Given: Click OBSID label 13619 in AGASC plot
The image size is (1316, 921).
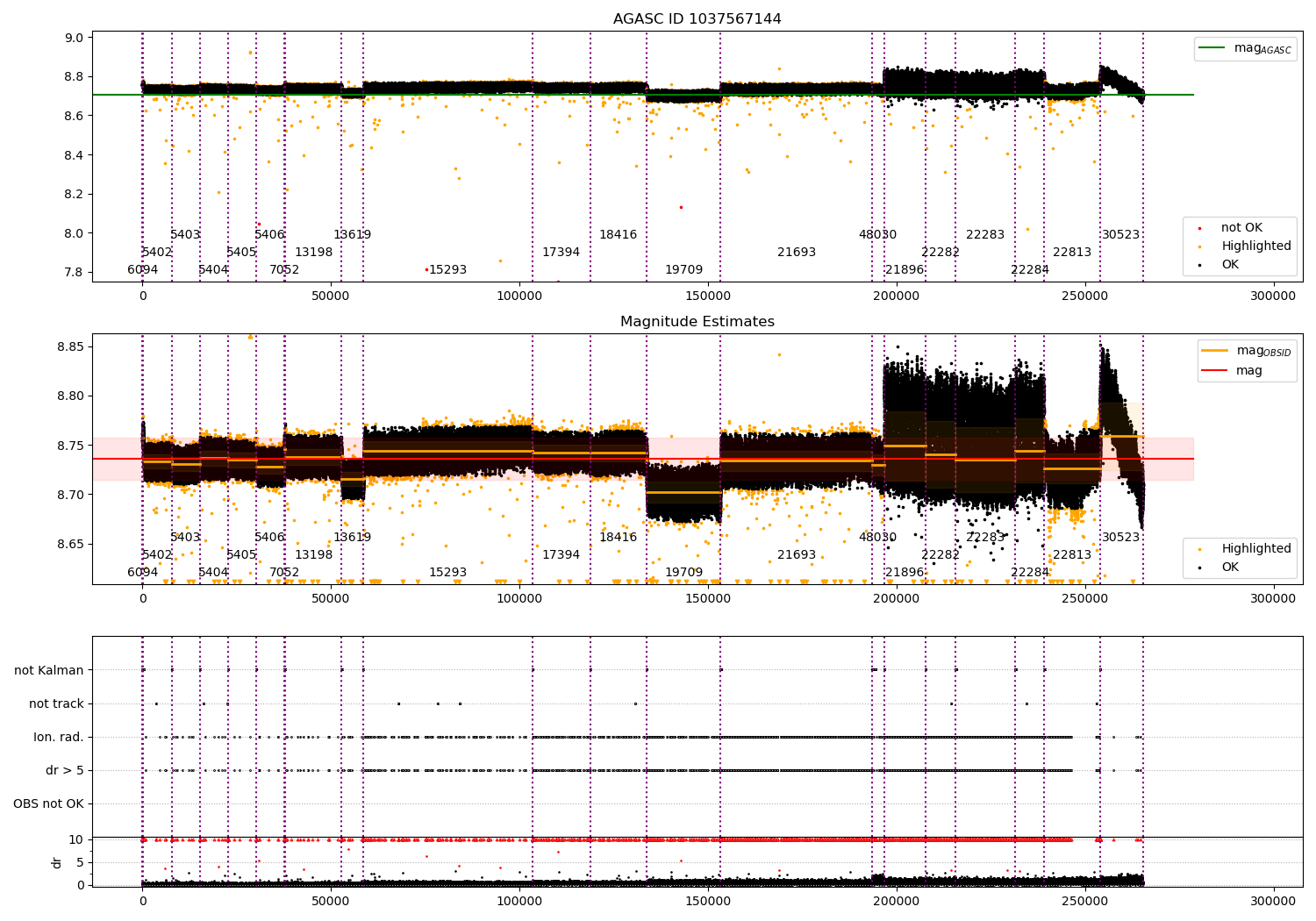Looking at the screenshot, I should (352, 235).
